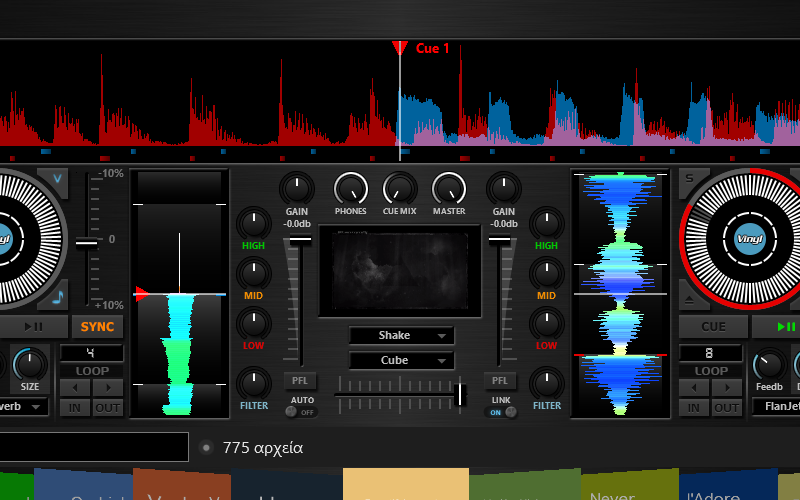This screenshot has width=800, height=500.
Task: Click the Feedb effect knob
Action: (769, 365)
